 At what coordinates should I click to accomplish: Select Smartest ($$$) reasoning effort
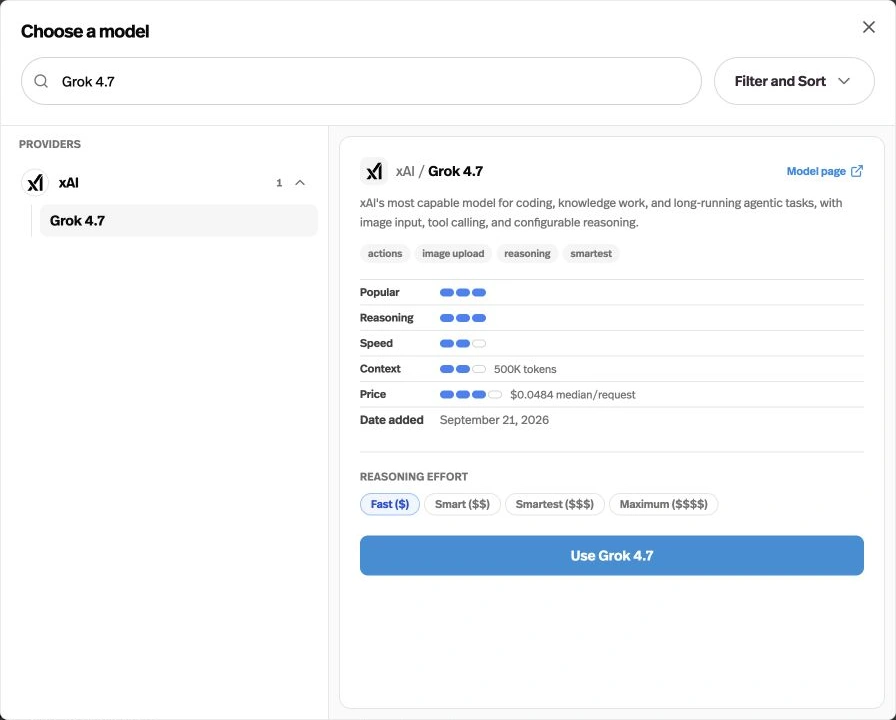[554, 504]
